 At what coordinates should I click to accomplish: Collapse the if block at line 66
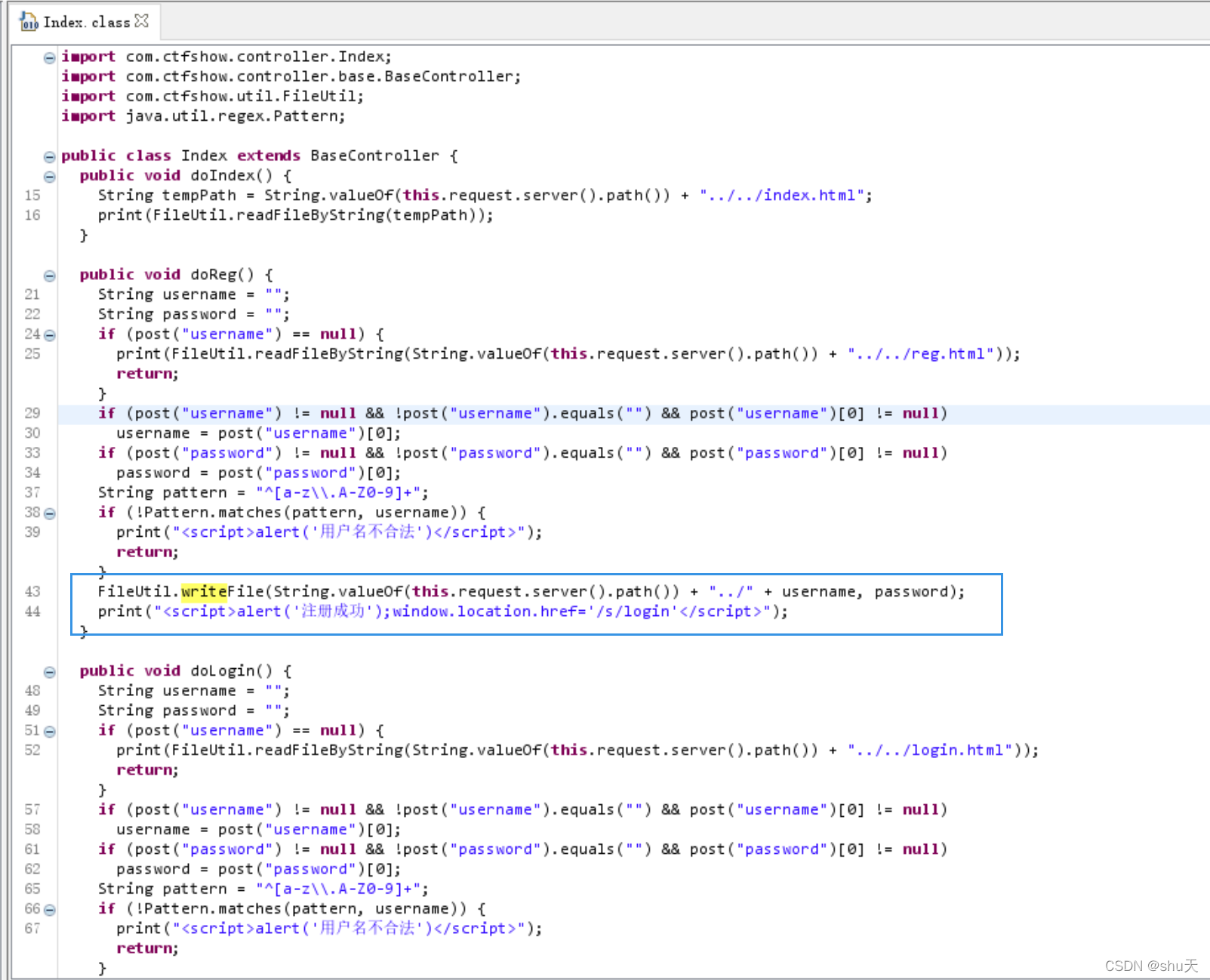point(49,910)
